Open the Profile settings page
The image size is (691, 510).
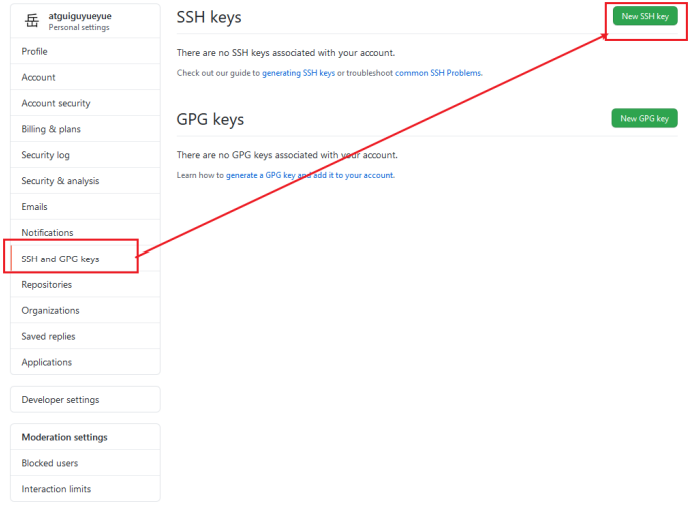pos(35,51)
